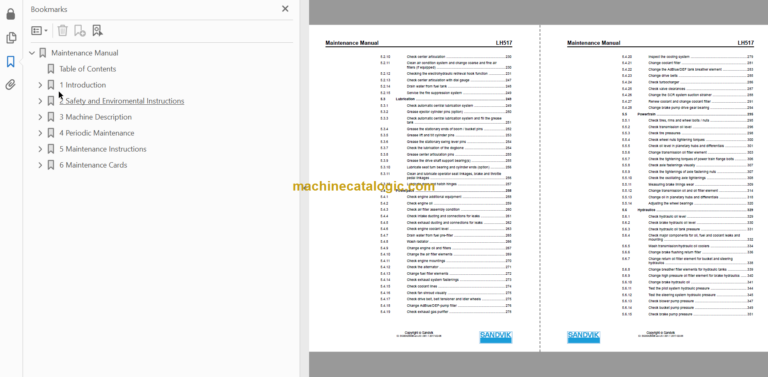Delete selected bookmark with trash icon
Image resolution: width=768 pixels, height=377 pixels.
tap(62, 30)
